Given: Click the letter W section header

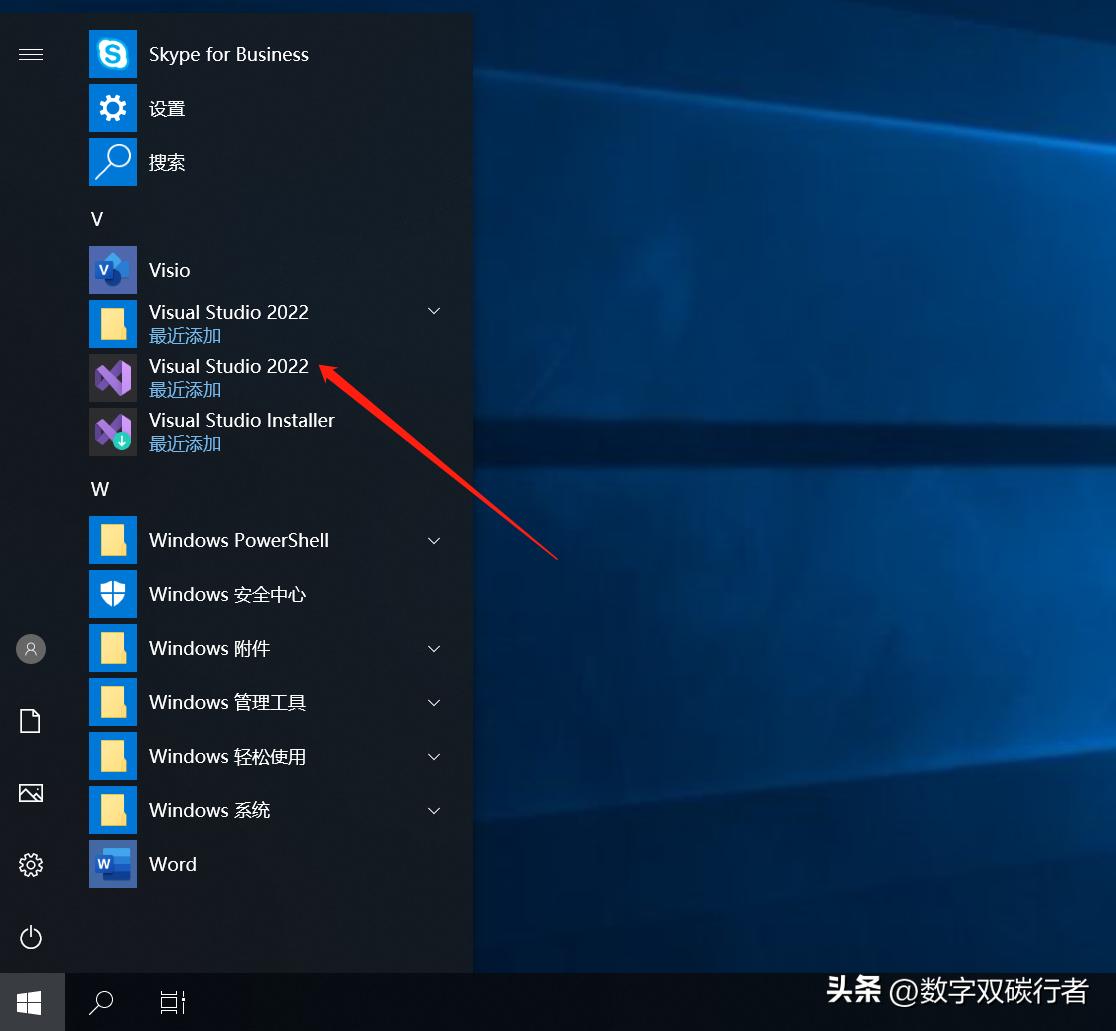Looking at the screenshot, I should (x=99, y=489).
